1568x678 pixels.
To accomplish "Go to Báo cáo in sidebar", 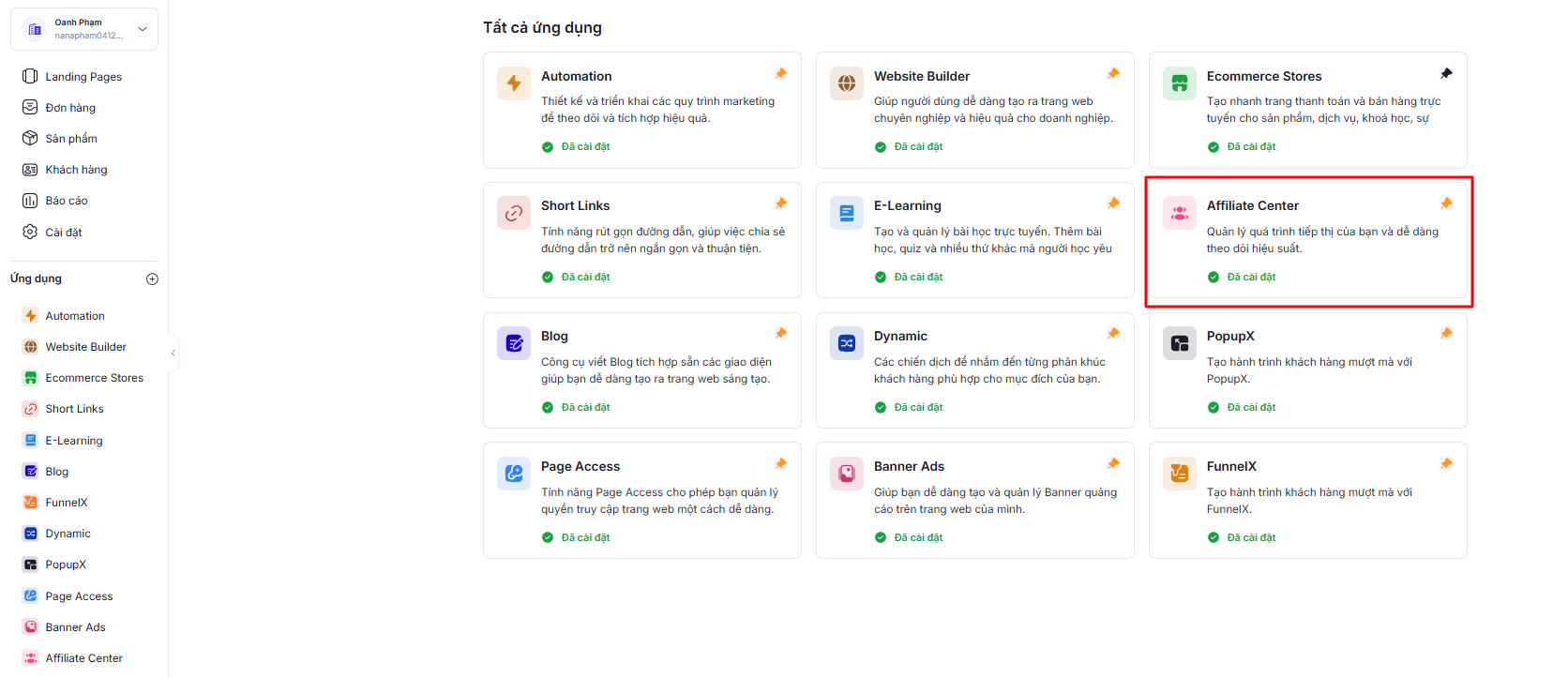I will (x=66, y=201).
